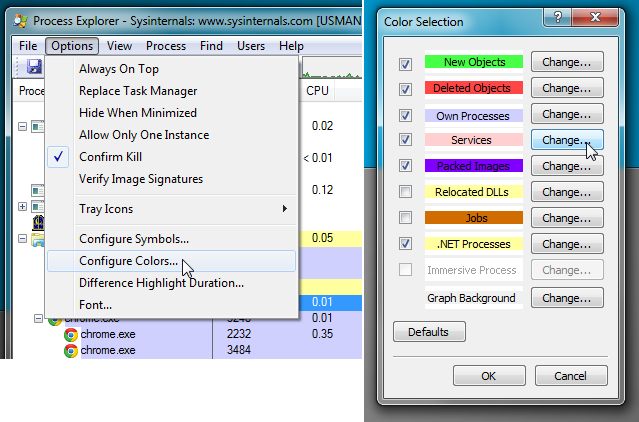639x422 pixels.
Task: Click the orange Jobs color swatch
Action: click(x=474, y=218)
